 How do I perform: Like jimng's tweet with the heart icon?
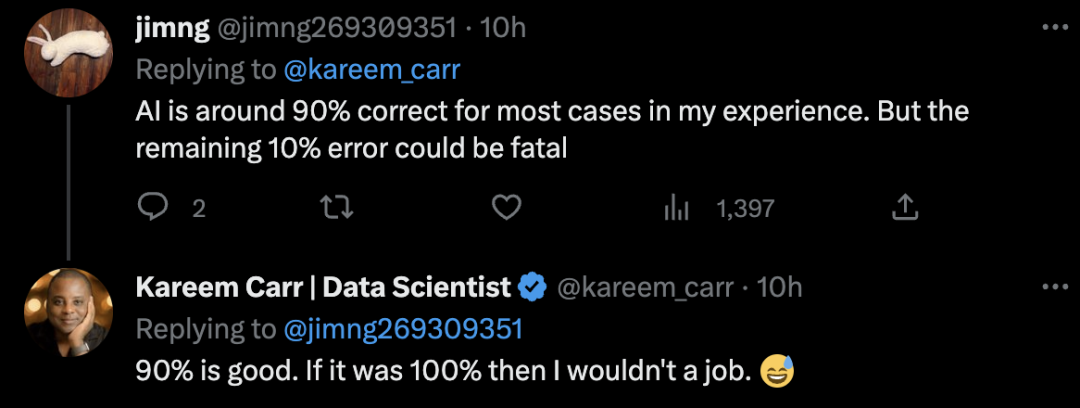pyautogui.click(x=508, y=207)
